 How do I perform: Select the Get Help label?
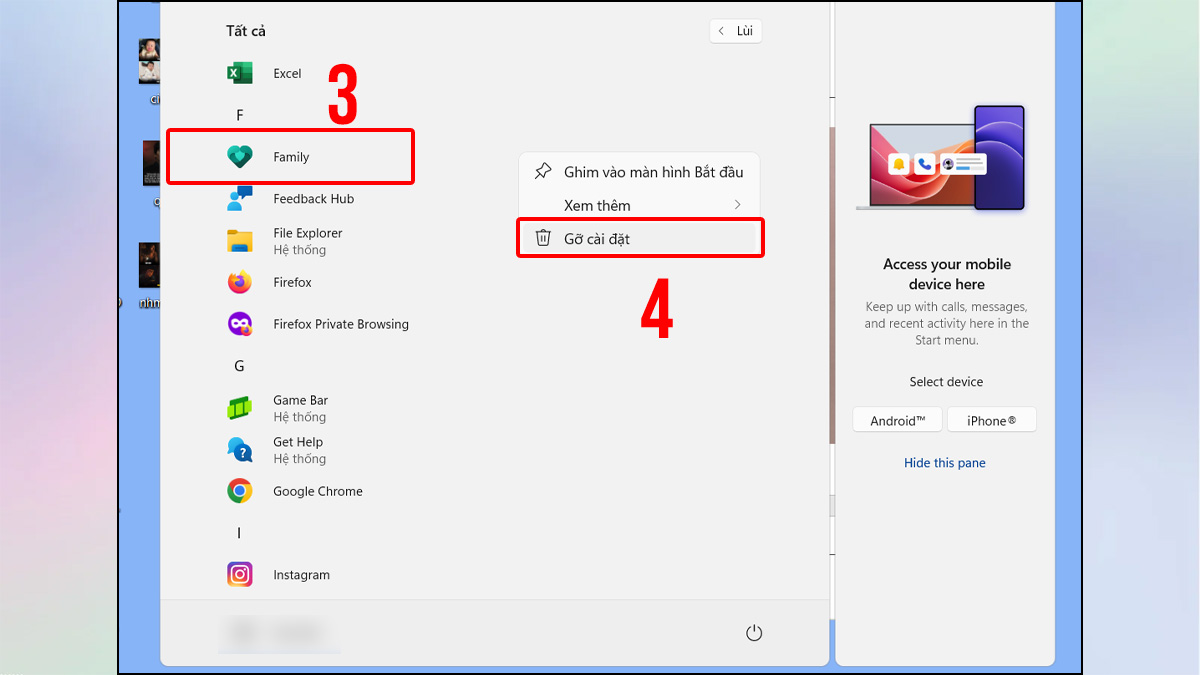click(x=298, y=442)
